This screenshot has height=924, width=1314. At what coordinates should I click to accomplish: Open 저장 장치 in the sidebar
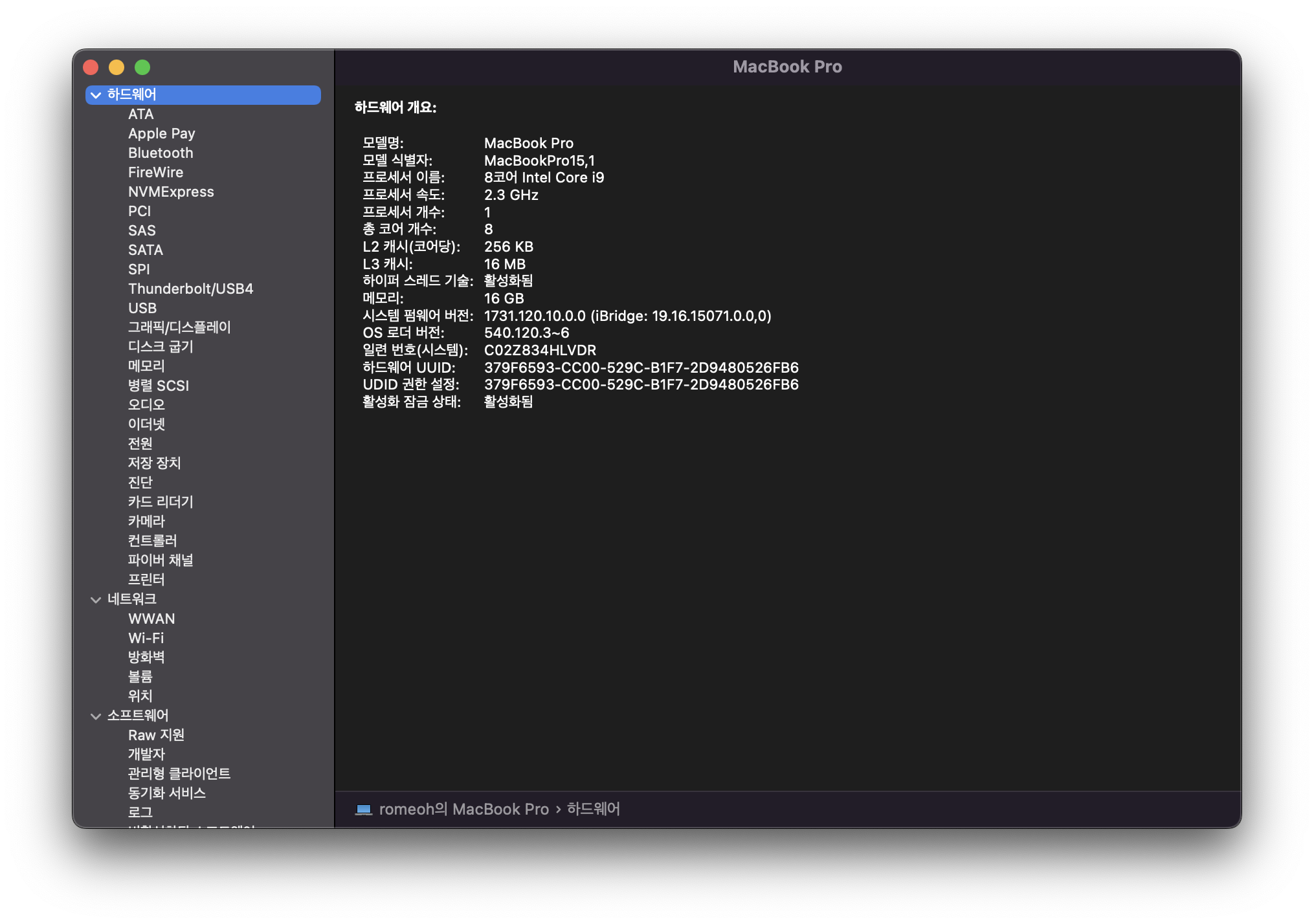tap(154, 463)
